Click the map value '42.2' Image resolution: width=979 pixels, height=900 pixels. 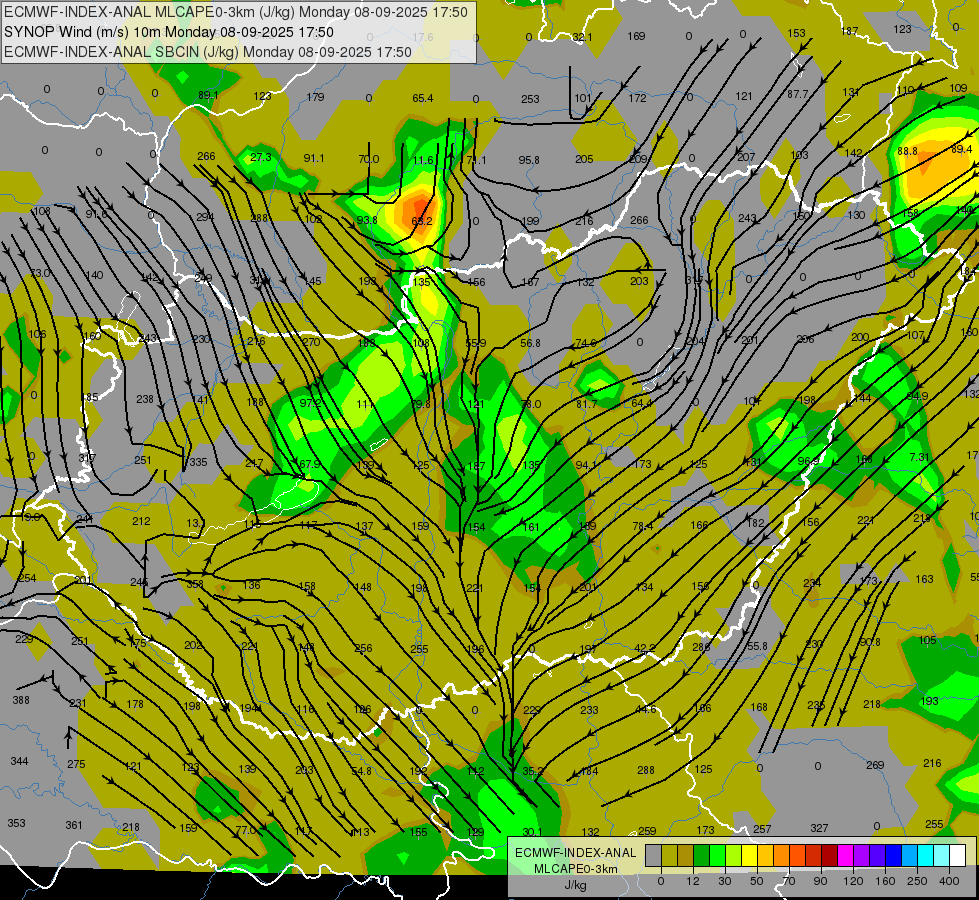644,648
